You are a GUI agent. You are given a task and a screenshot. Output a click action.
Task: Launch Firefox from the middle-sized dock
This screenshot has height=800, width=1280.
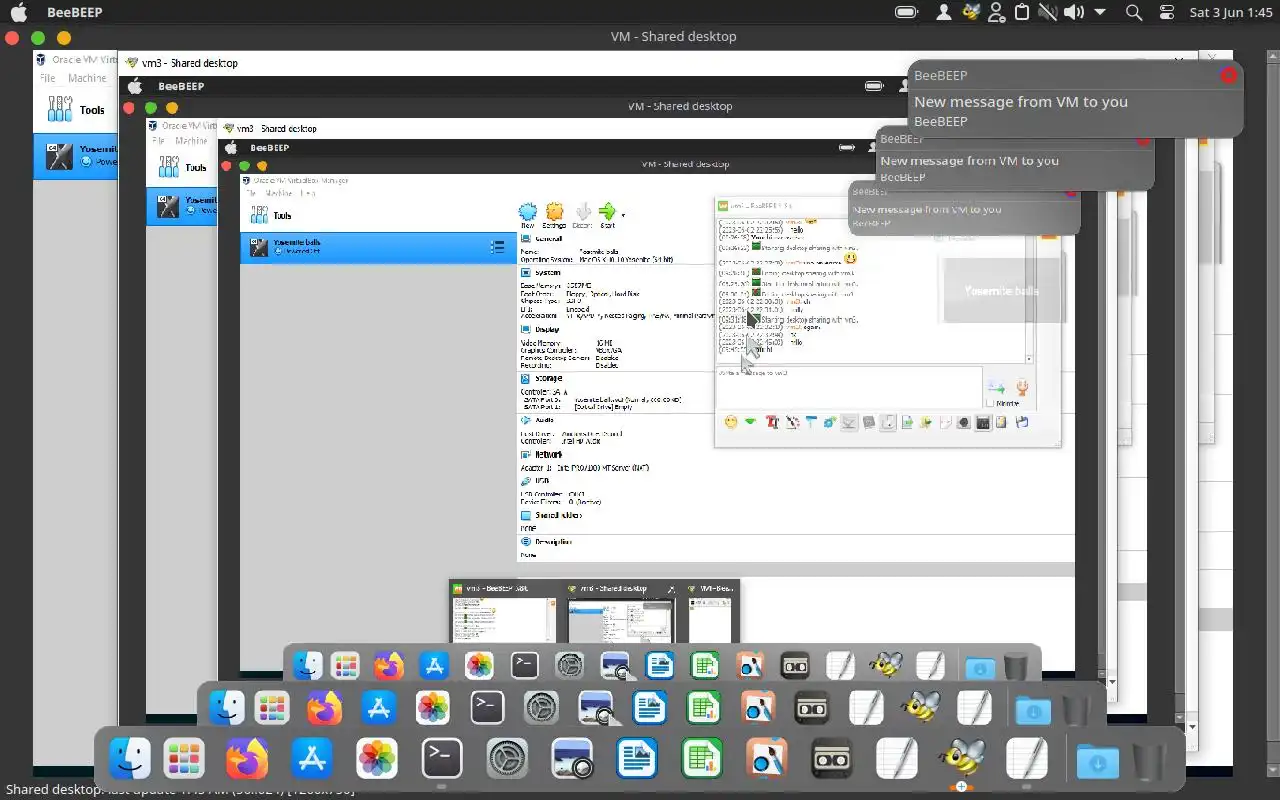coord(324,708)
